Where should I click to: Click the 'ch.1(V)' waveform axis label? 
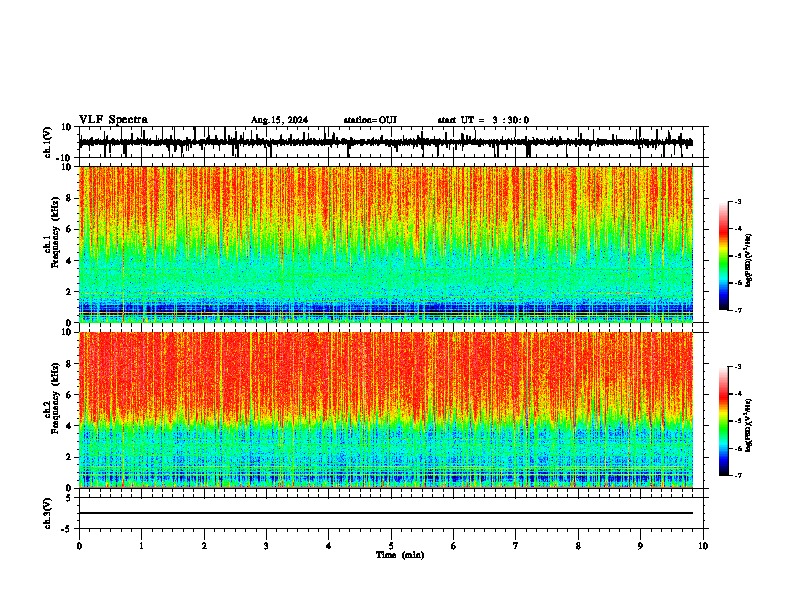point(48,142)
